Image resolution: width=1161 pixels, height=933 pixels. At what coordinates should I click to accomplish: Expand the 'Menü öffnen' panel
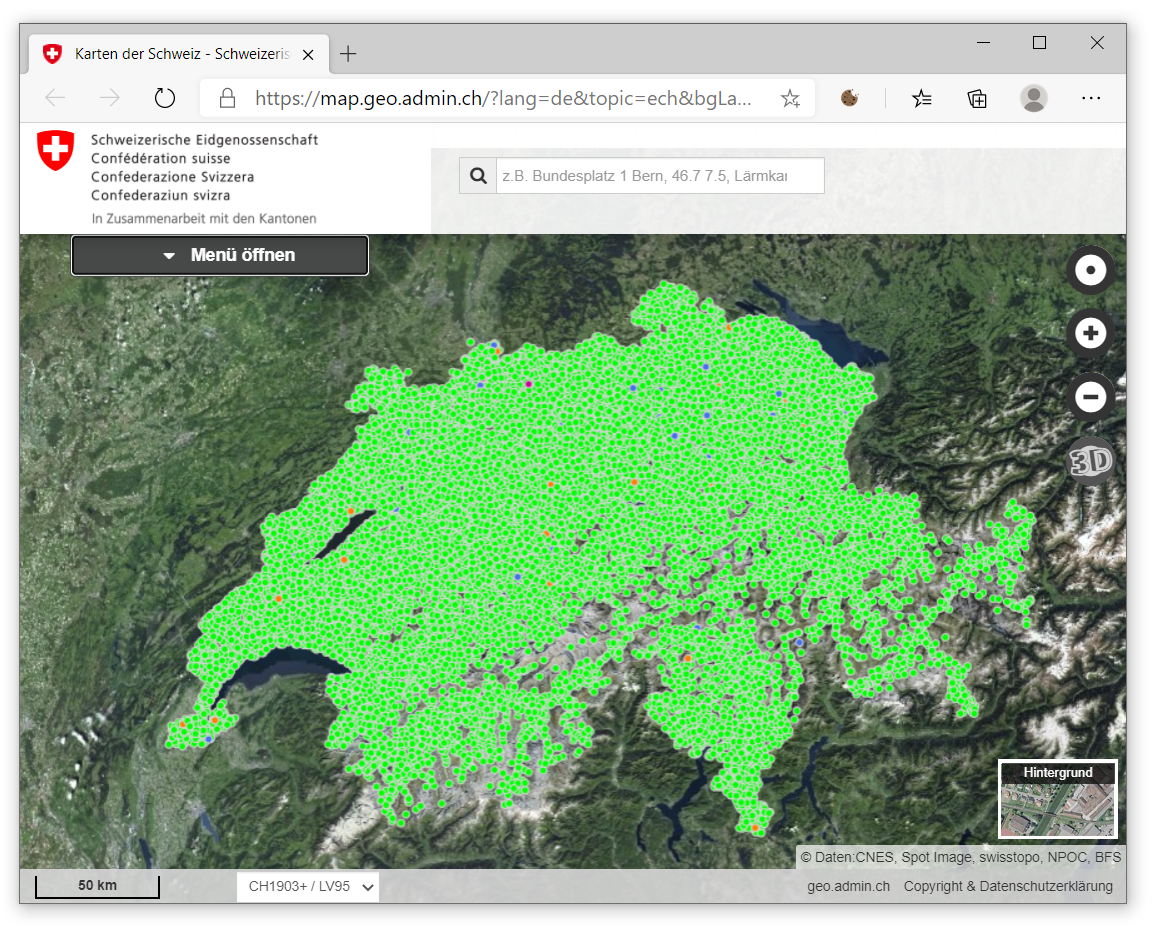click(x=220, y=255)
